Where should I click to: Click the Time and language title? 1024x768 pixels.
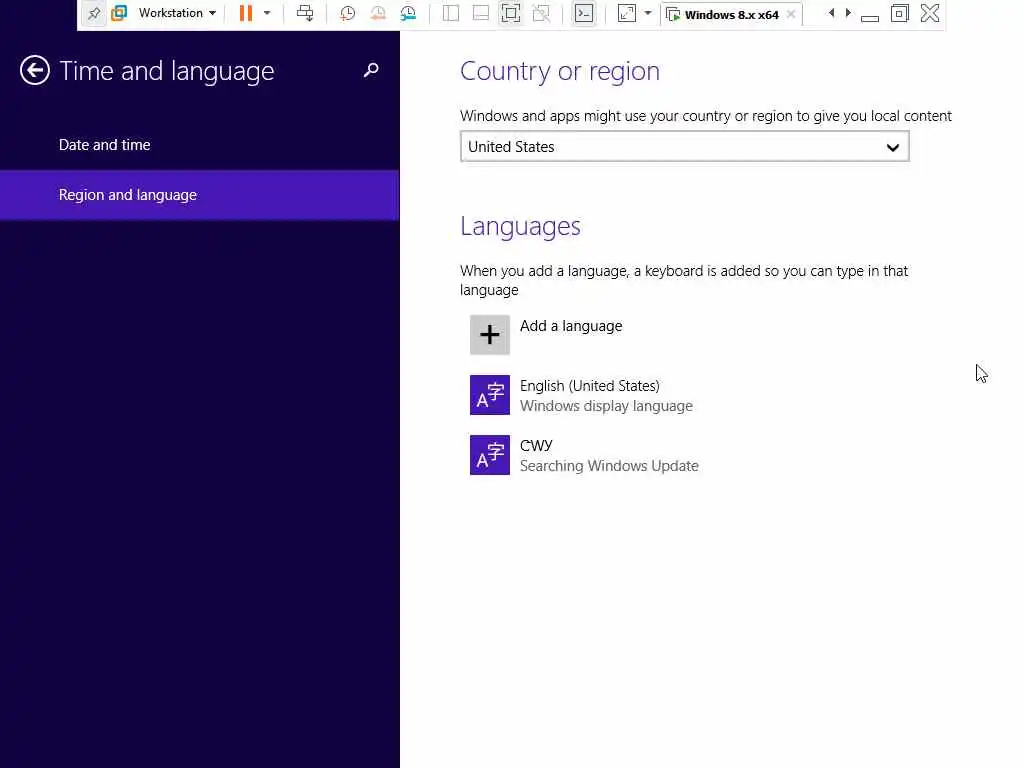coord(167,71)
